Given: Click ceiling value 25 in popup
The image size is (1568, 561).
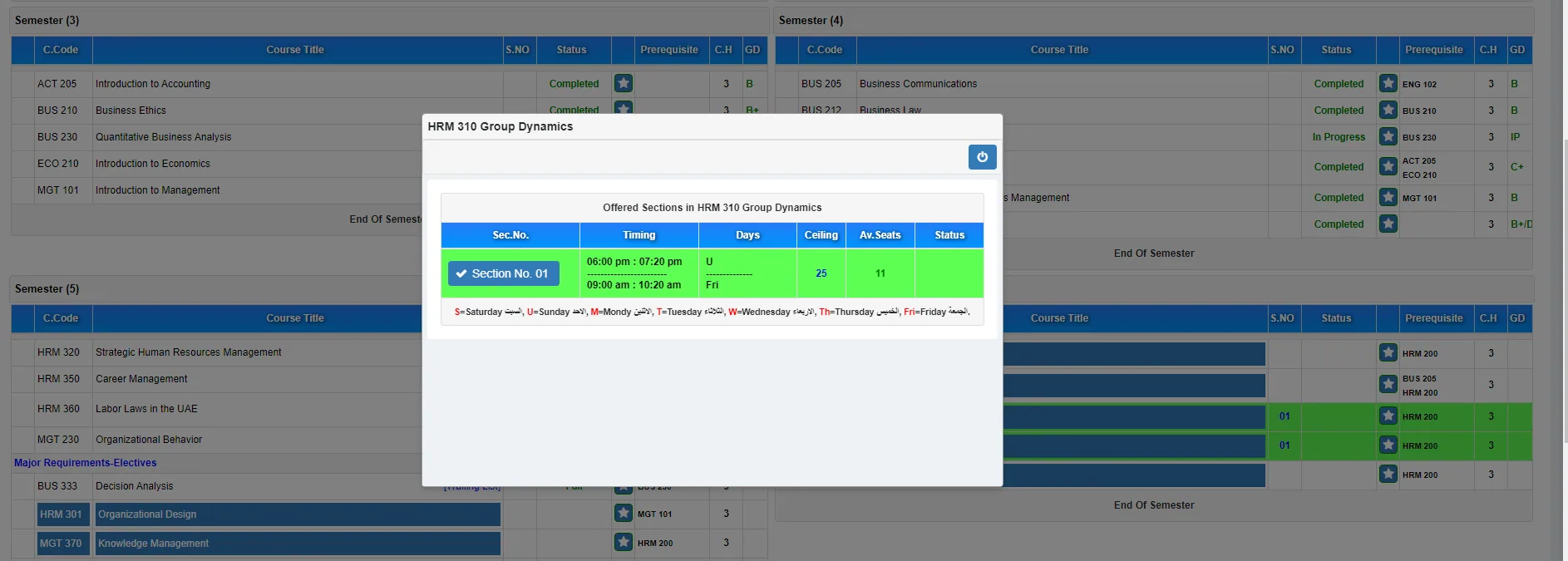Looking at the screenshot, I should pyautogui.click(x=821, y=273).
